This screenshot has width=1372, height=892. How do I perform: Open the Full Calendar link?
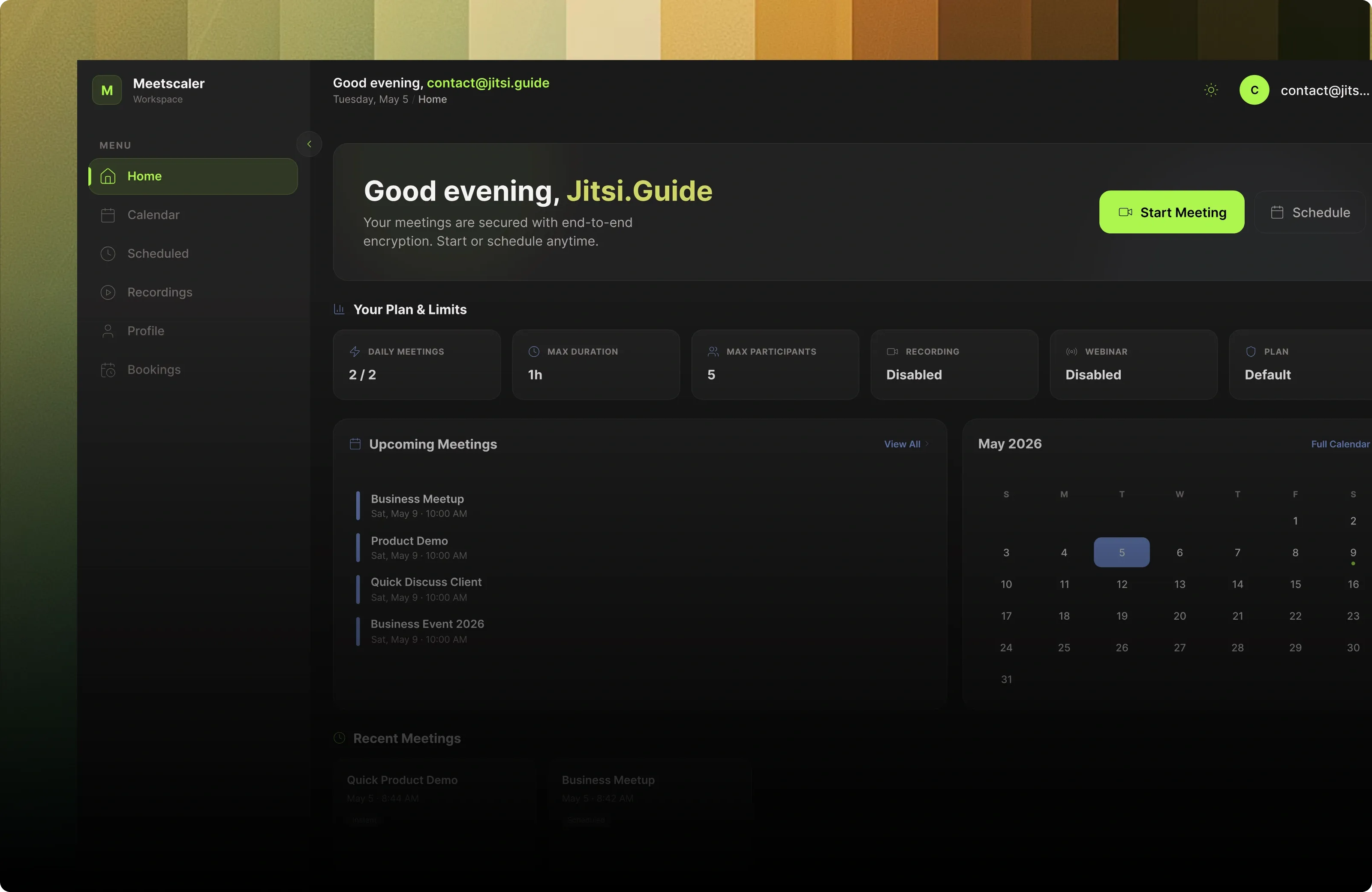pyautogui.click(x=1340, y=444)
